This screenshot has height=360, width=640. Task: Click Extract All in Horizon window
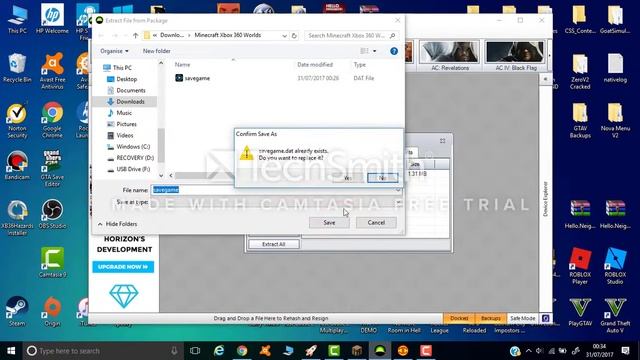pyautogui.click(x=273, y=244)
